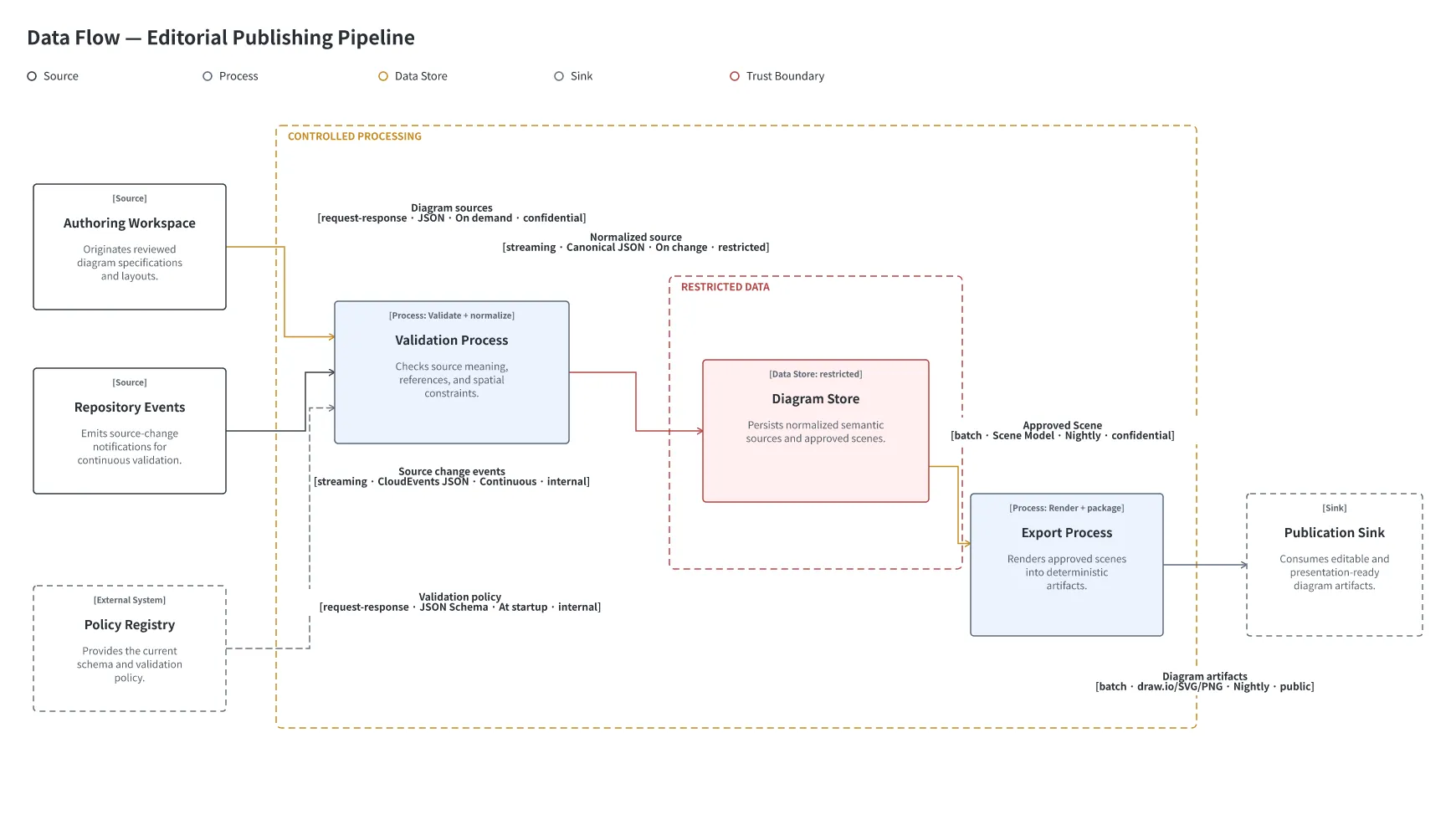Select the Export Process node
This screenshot has height=820, width=1456.
1067,565
